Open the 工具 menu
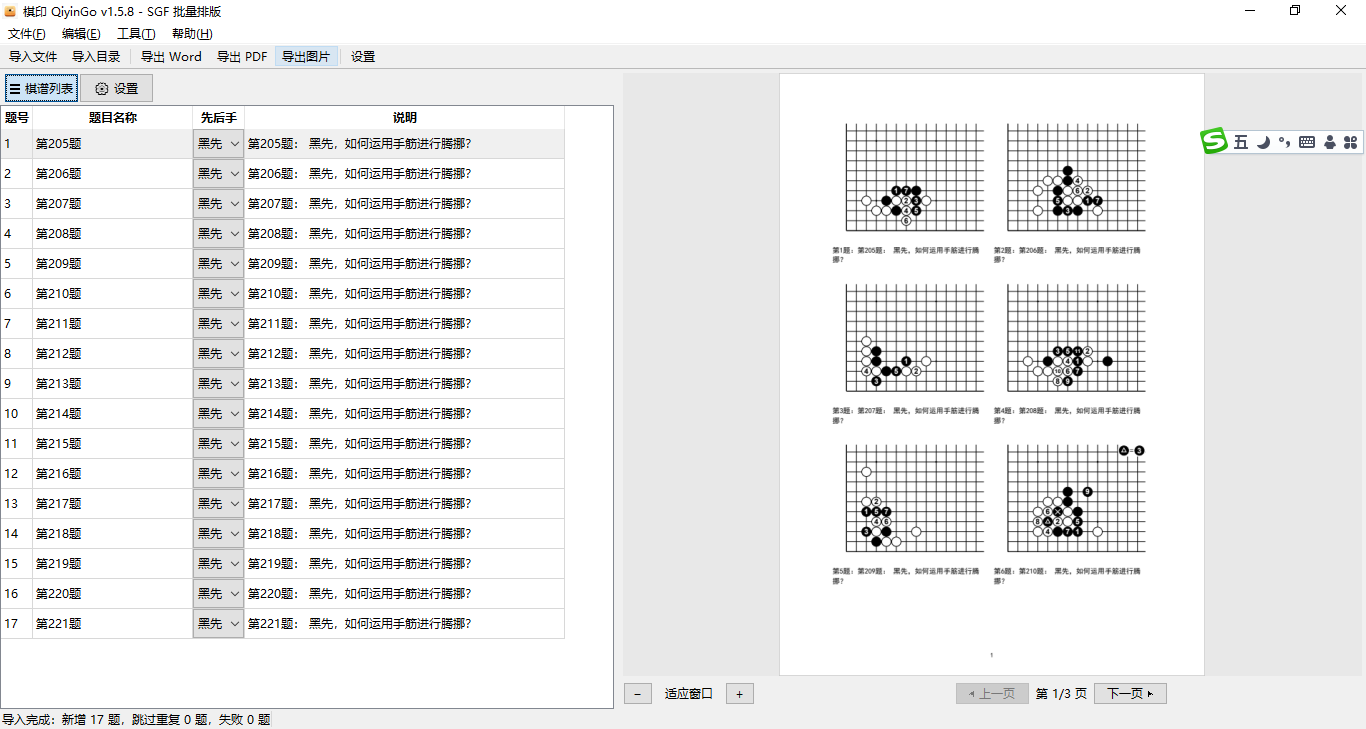The height and width of the screenshot is (729, 1366). (x=136, y=34)
